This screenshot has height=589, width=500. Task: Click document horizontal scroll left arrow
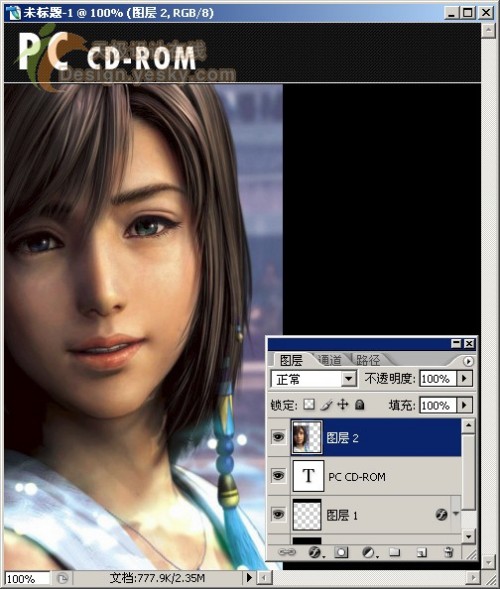264,577
